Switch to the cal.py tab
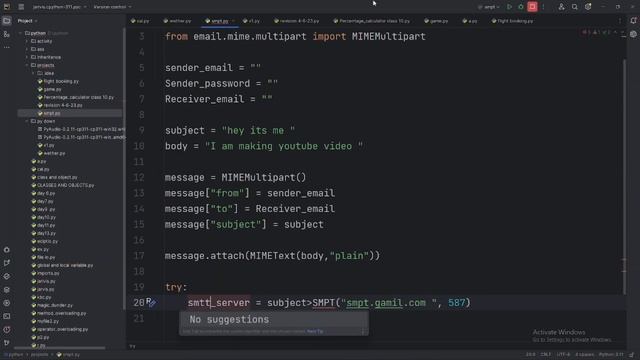640x360 pixels. click(140, 21)
